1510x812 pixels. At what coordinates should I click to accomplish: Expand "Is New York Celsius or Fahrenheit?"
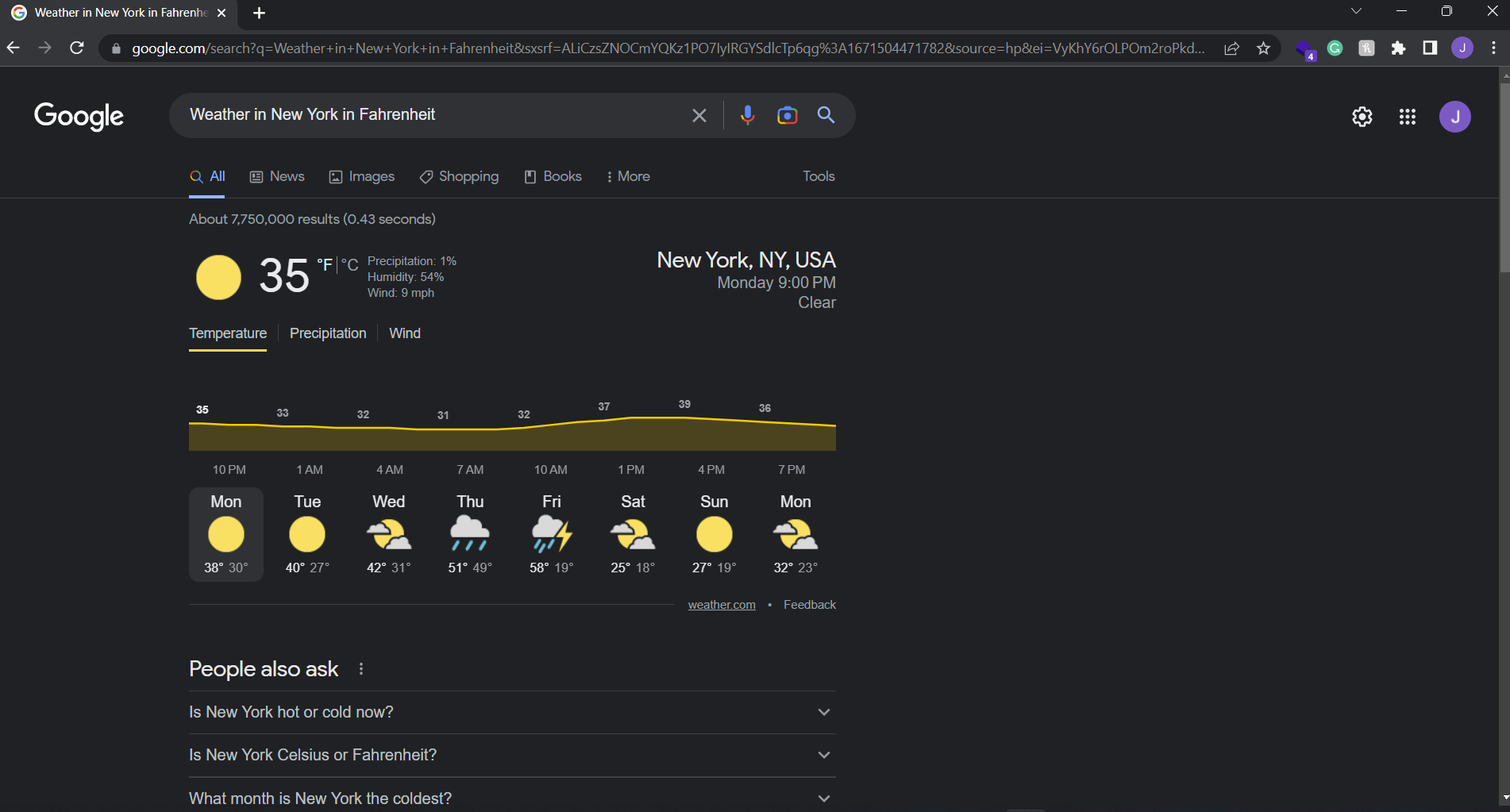tap(512, 755)
